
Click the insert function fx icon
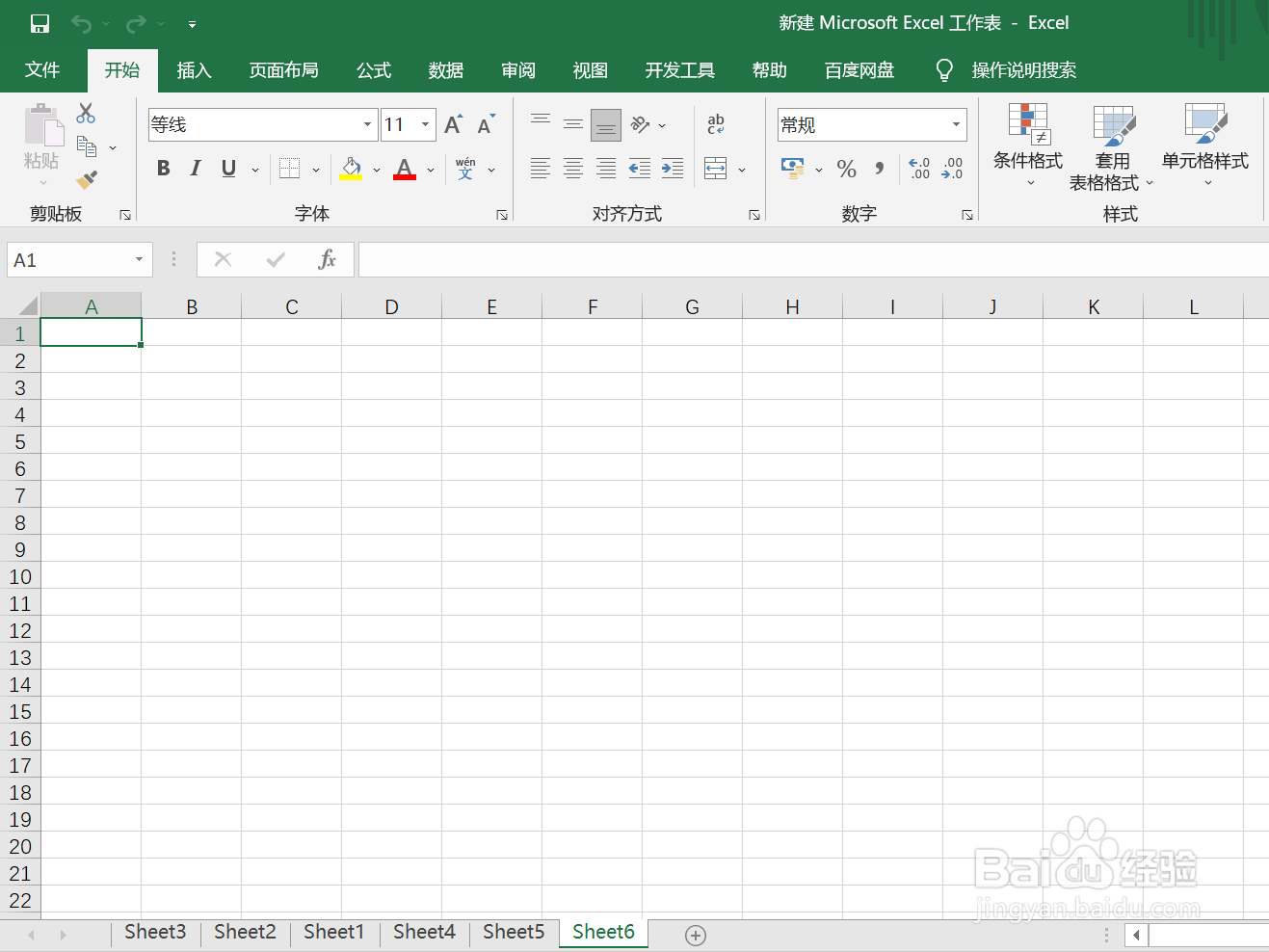pyautogui.click(x=327, y=259)
